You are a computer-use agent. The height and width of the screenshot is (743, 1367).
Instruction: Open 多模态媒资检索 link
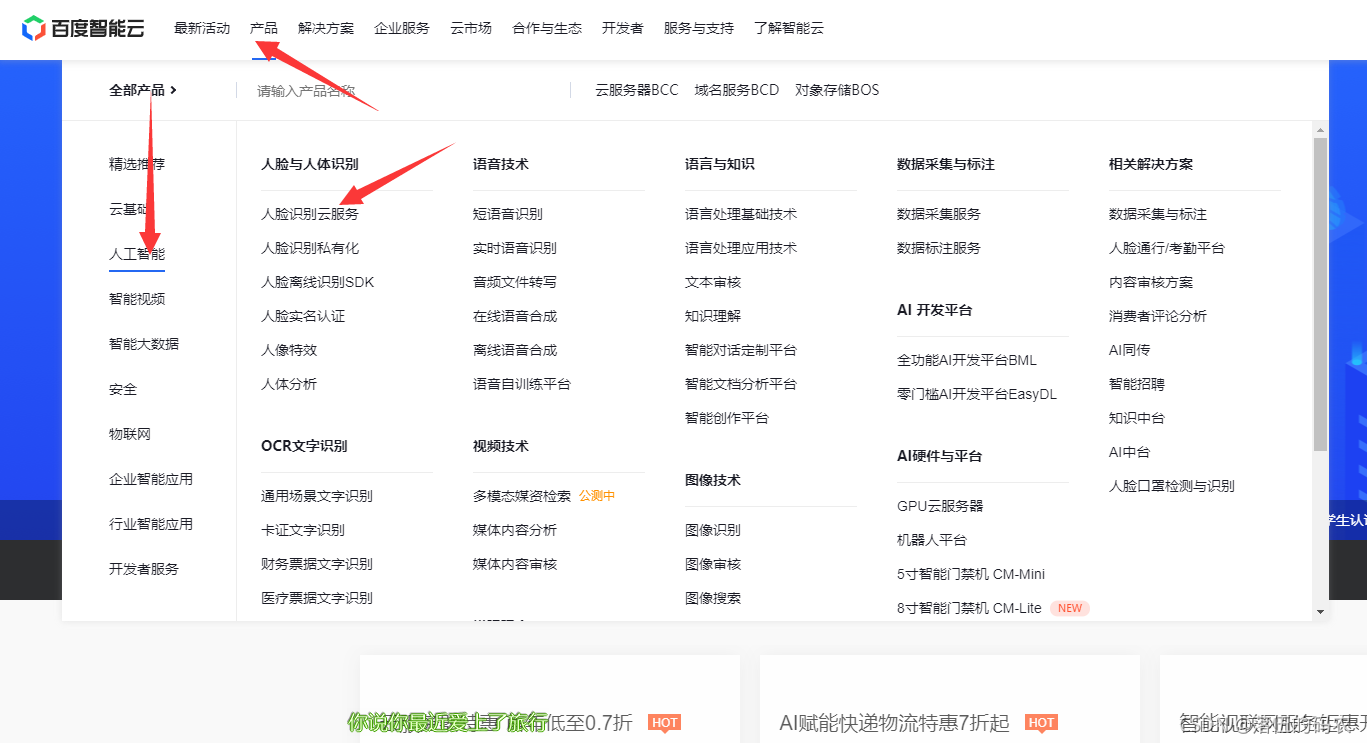522,496
